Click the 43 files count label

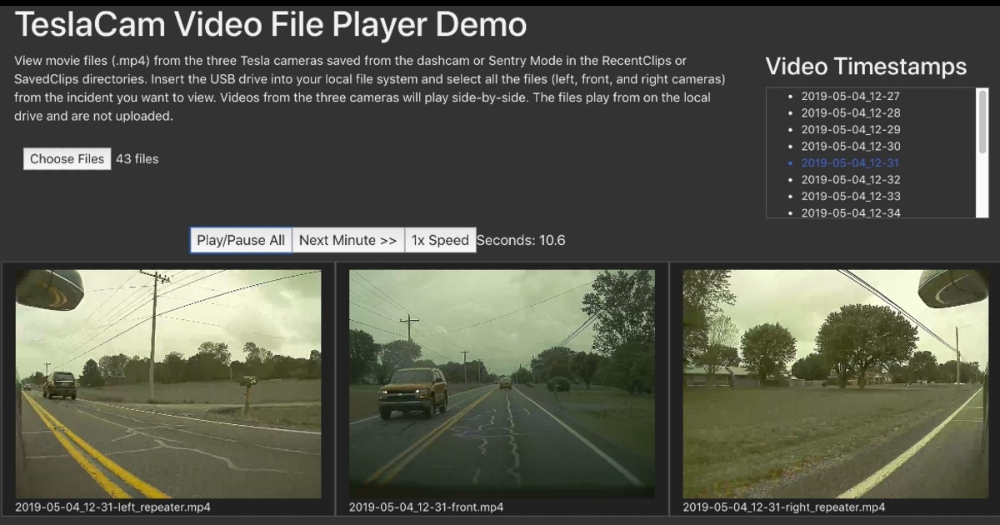point(137,159)
